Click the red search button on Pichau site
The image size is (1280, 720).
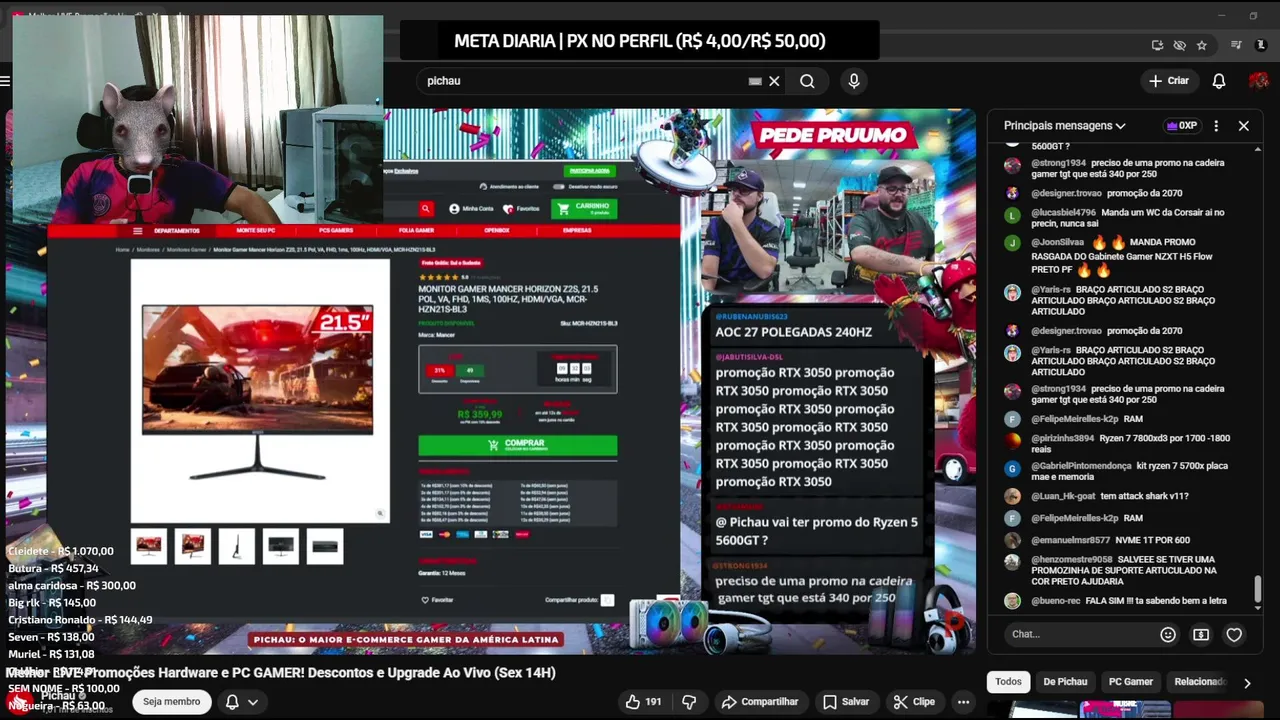click(x=426, y=208)
